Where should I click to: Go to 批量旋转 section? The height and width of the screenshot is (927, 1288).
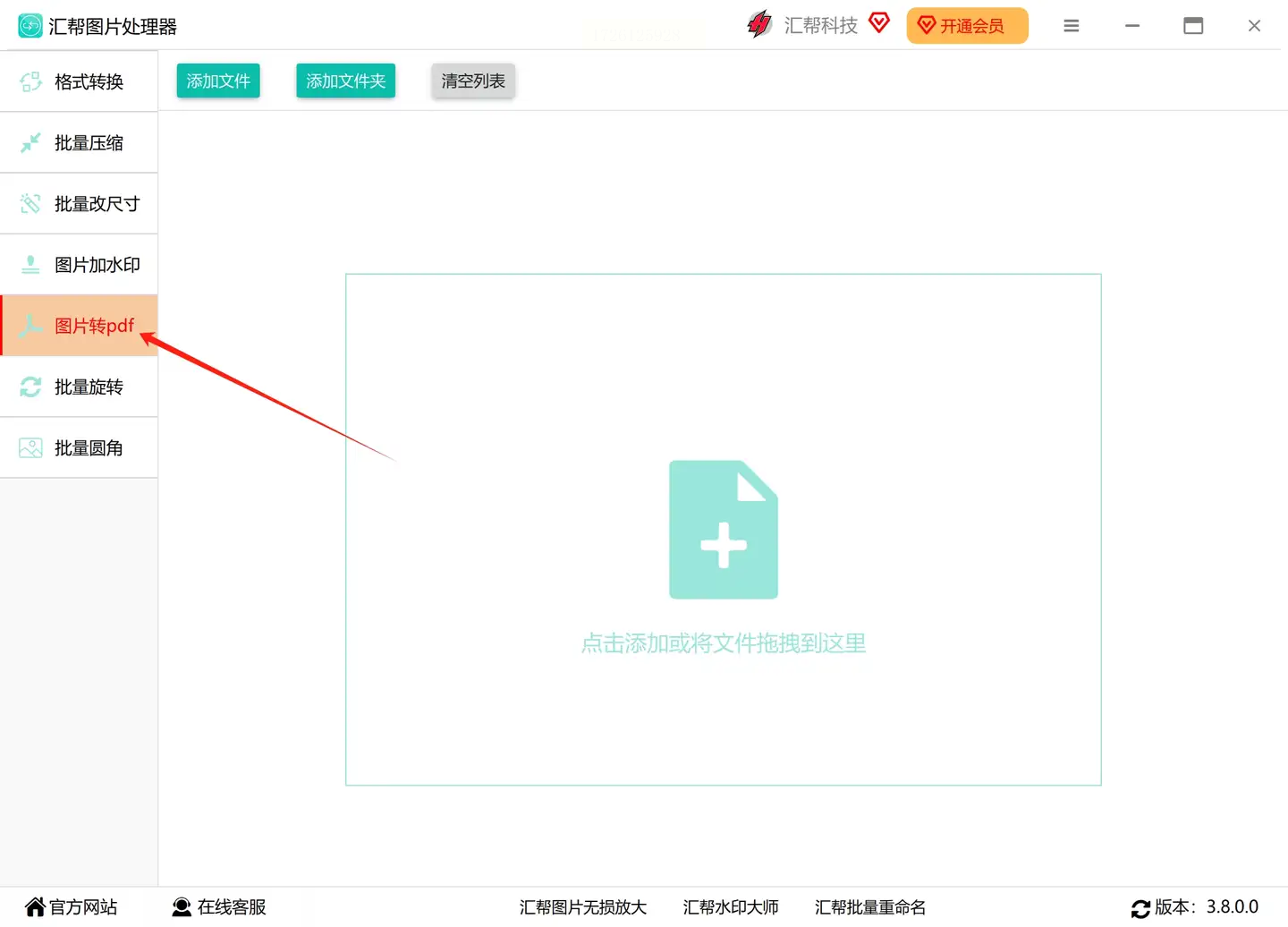tap(79, 387)
